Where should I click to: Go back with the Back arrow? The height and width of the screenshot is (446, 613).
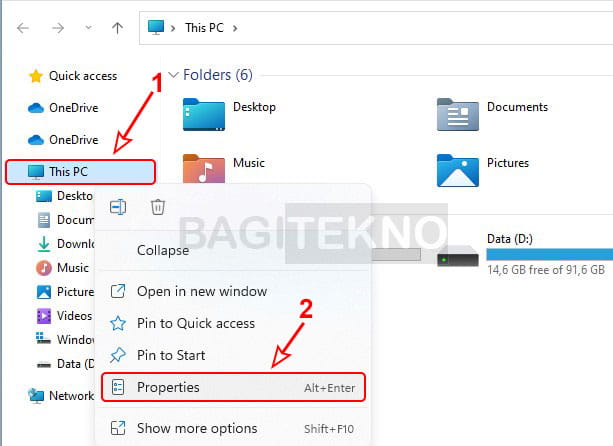click(x=23, y=28)
